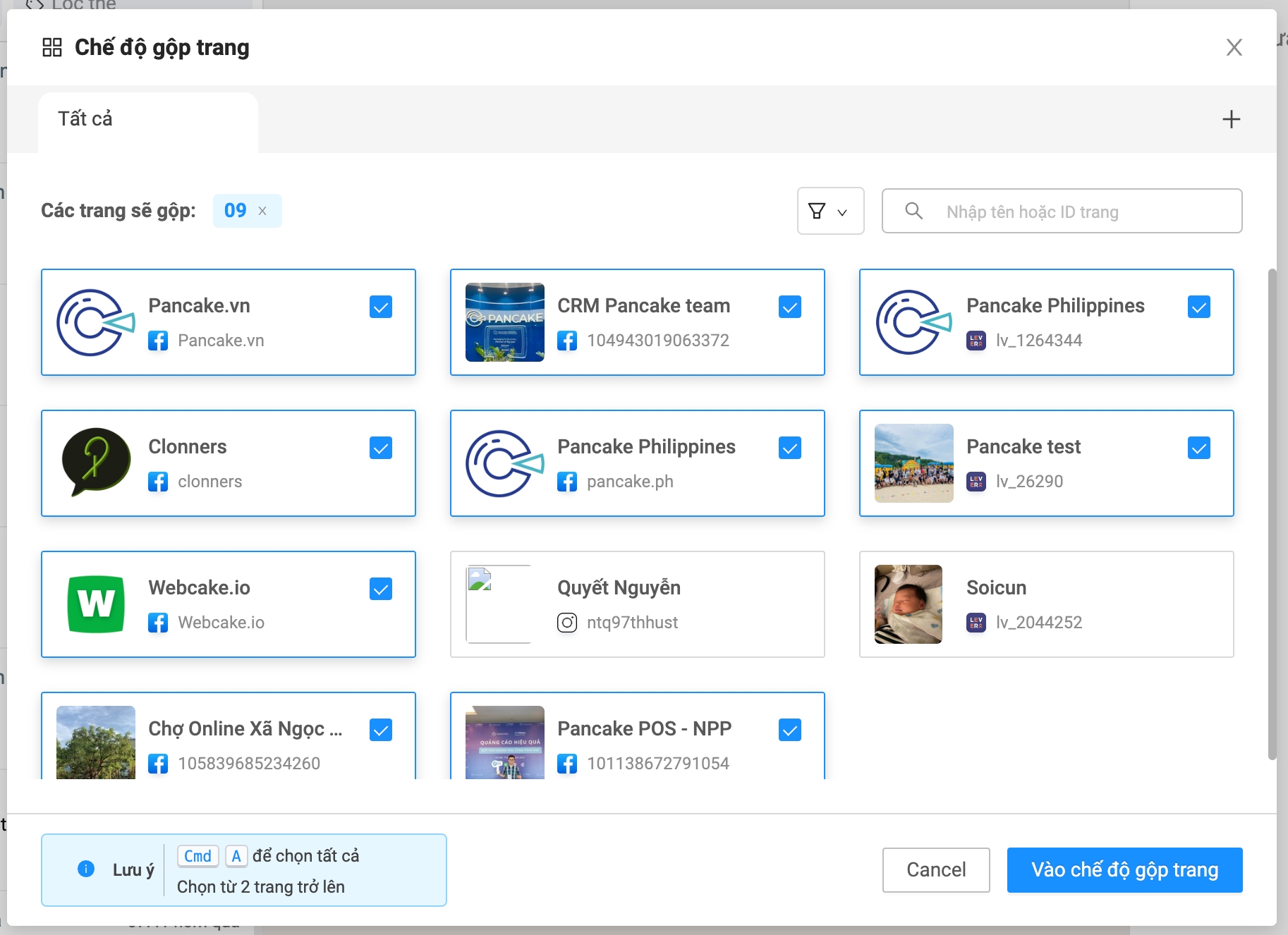Image resolution: width=1288 pixels, height=935 pixels.
Task: Click the vertical scrollbar of page list
Action: point(1272,515)
